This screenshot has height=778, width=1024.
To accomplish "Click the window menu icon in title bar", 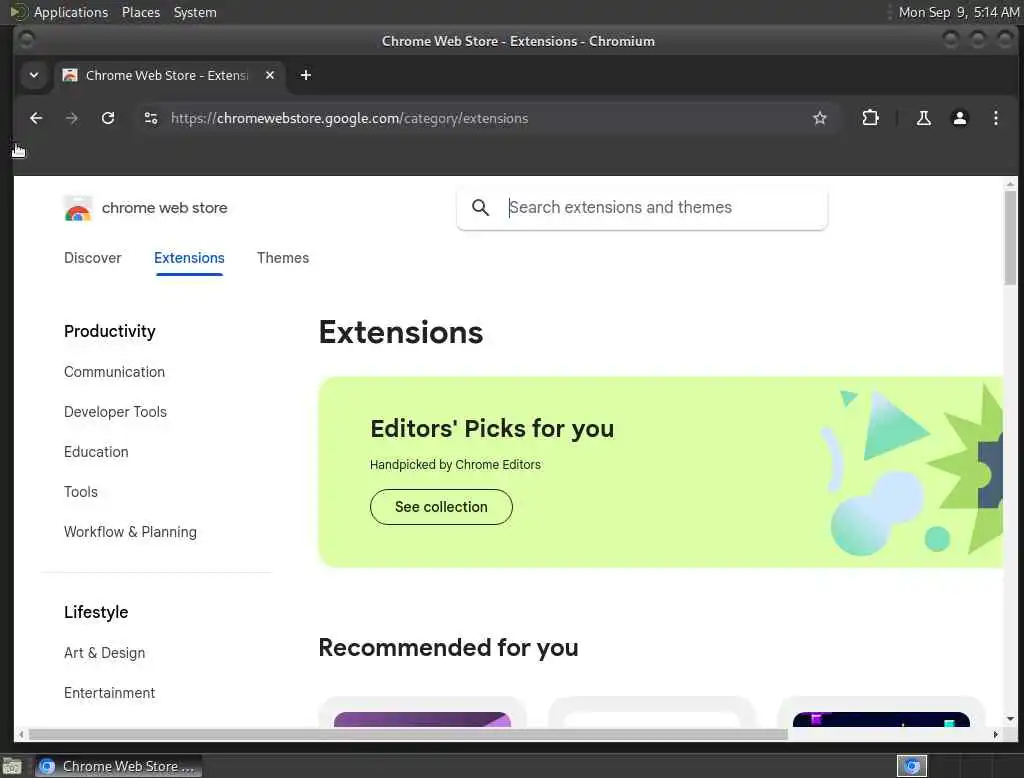I will 26,41.
